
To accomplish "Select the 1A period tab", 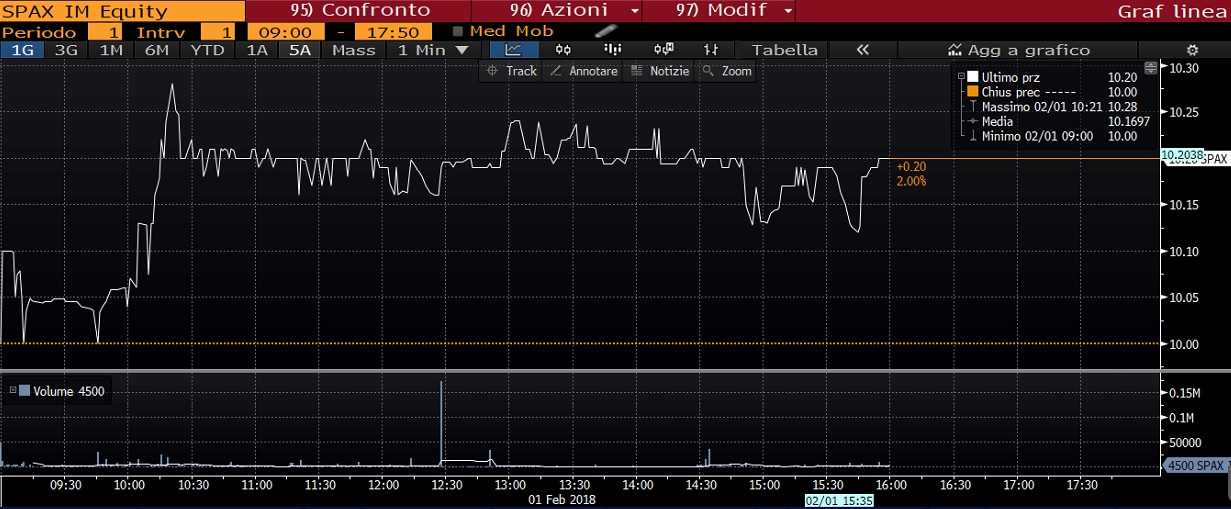I will (257, 49).
